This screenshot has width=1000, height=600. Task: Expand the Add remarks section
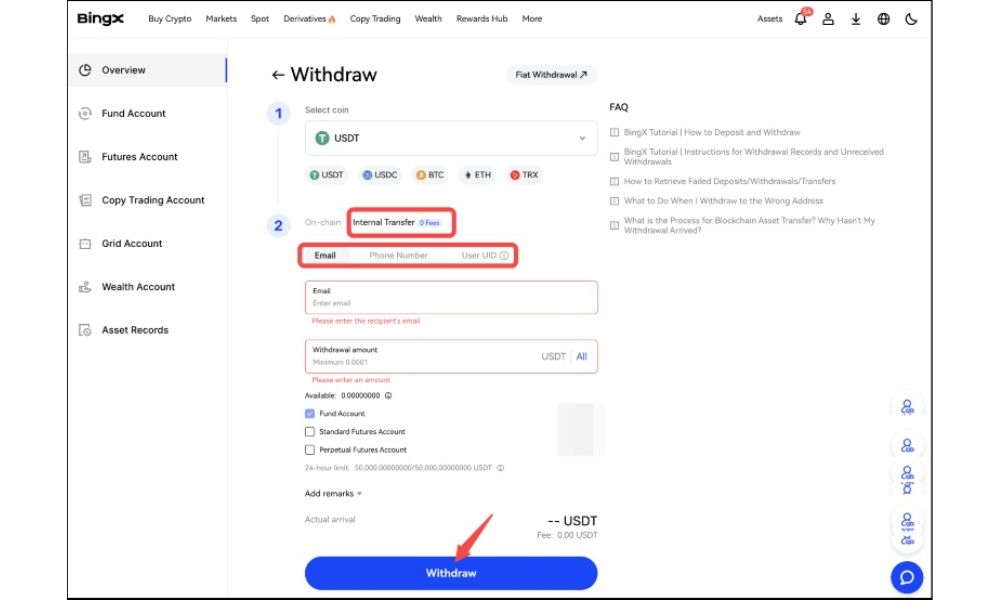[x=333, y=493]
